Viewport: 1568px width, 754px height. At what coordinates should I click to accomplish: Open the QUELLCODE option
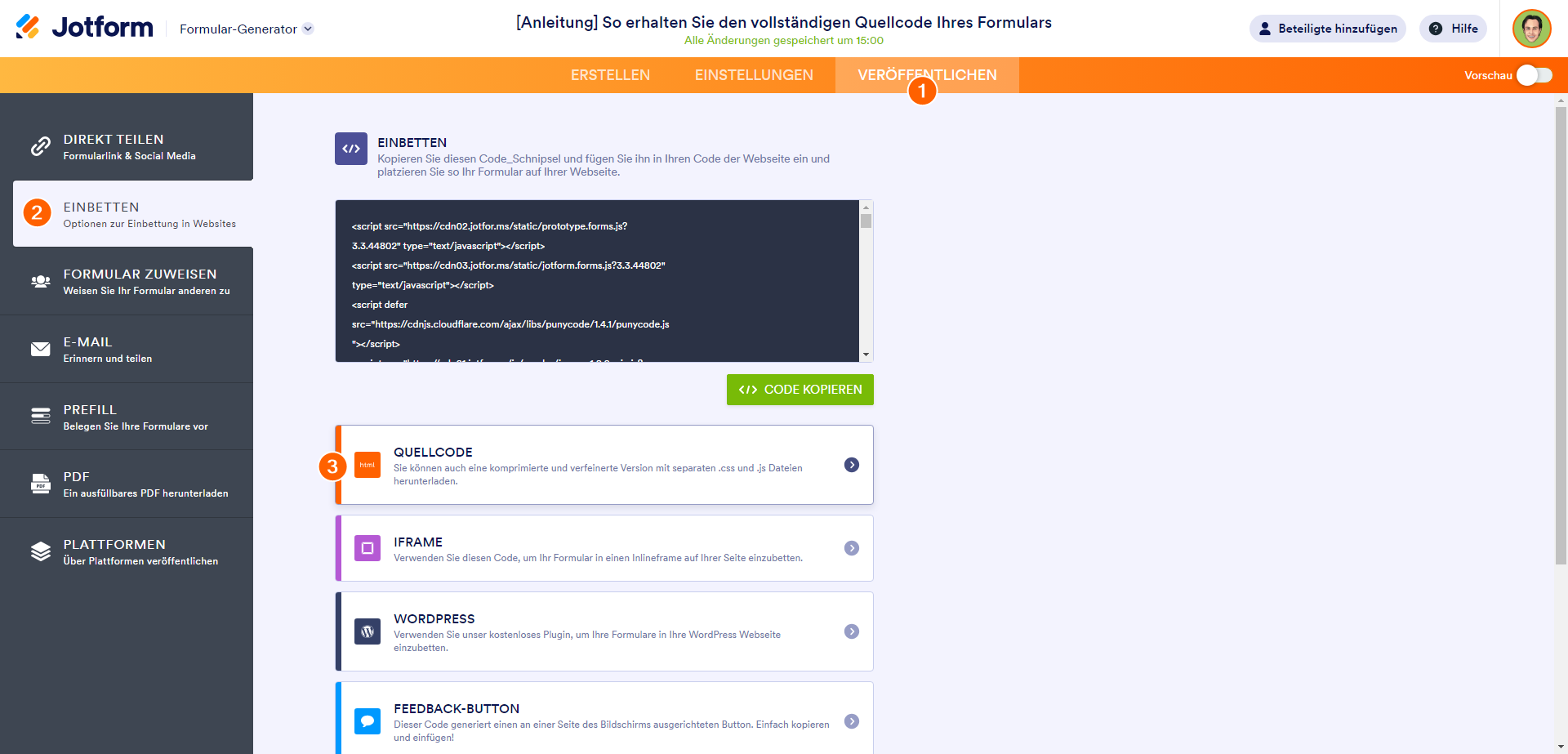tap(604, 465)
